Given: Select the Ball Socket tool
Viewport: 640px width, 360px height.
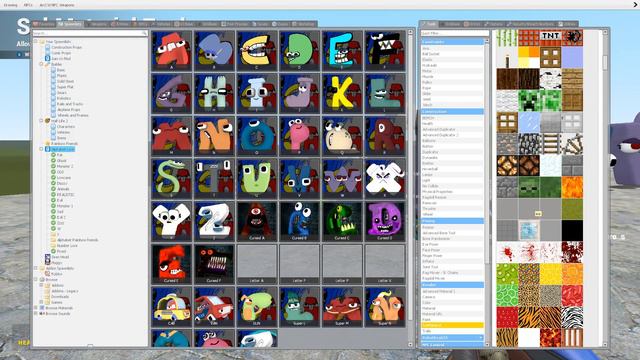Looking at the screenshot, I should click(452, 54).
